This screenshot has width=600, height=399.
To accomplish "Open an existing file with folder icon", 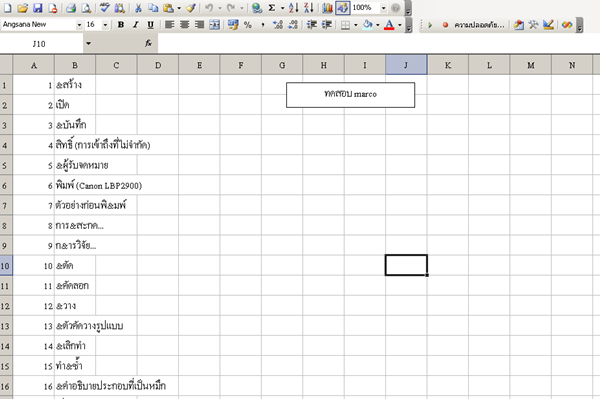I will [x=23, y=8].
